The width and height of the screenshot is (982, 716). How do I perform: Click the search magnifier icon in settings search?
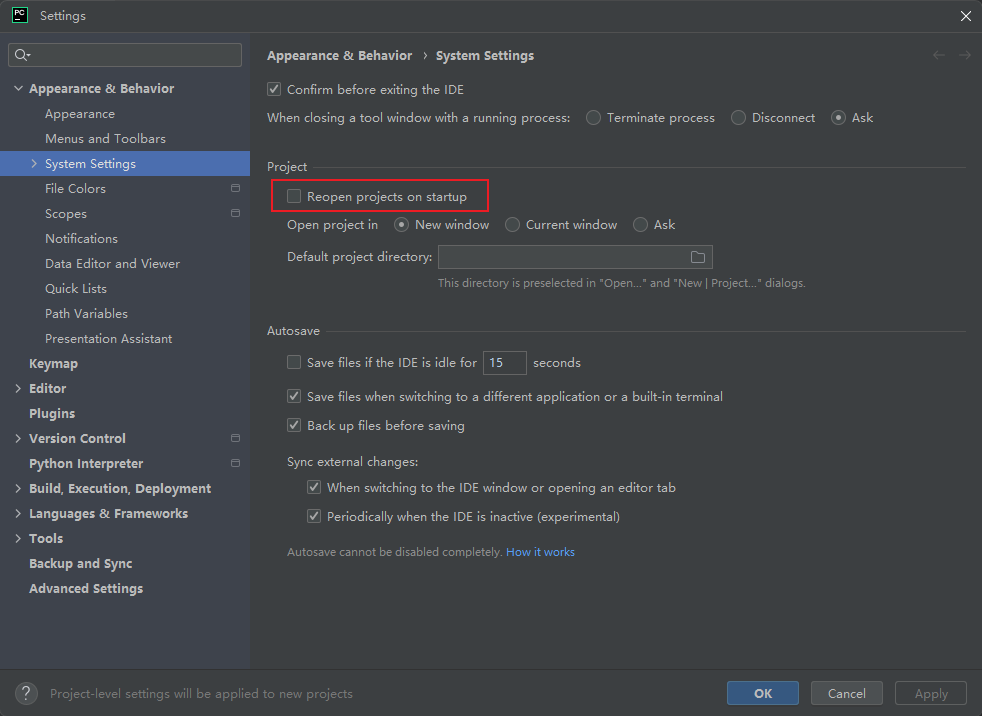(23, 55)
